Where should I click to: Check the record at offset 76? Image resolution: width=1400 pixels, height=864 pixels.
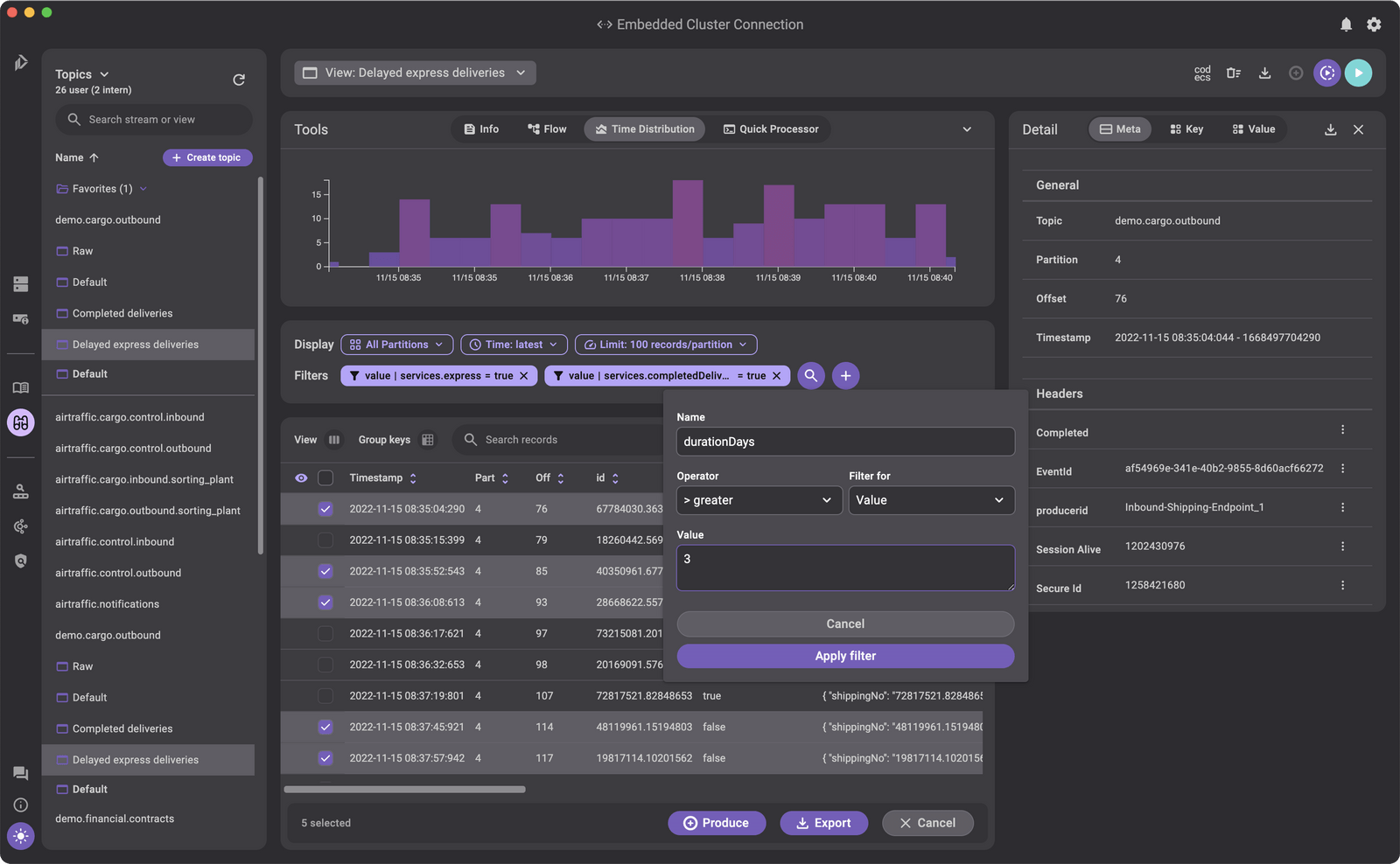click(x=325, y=508)
